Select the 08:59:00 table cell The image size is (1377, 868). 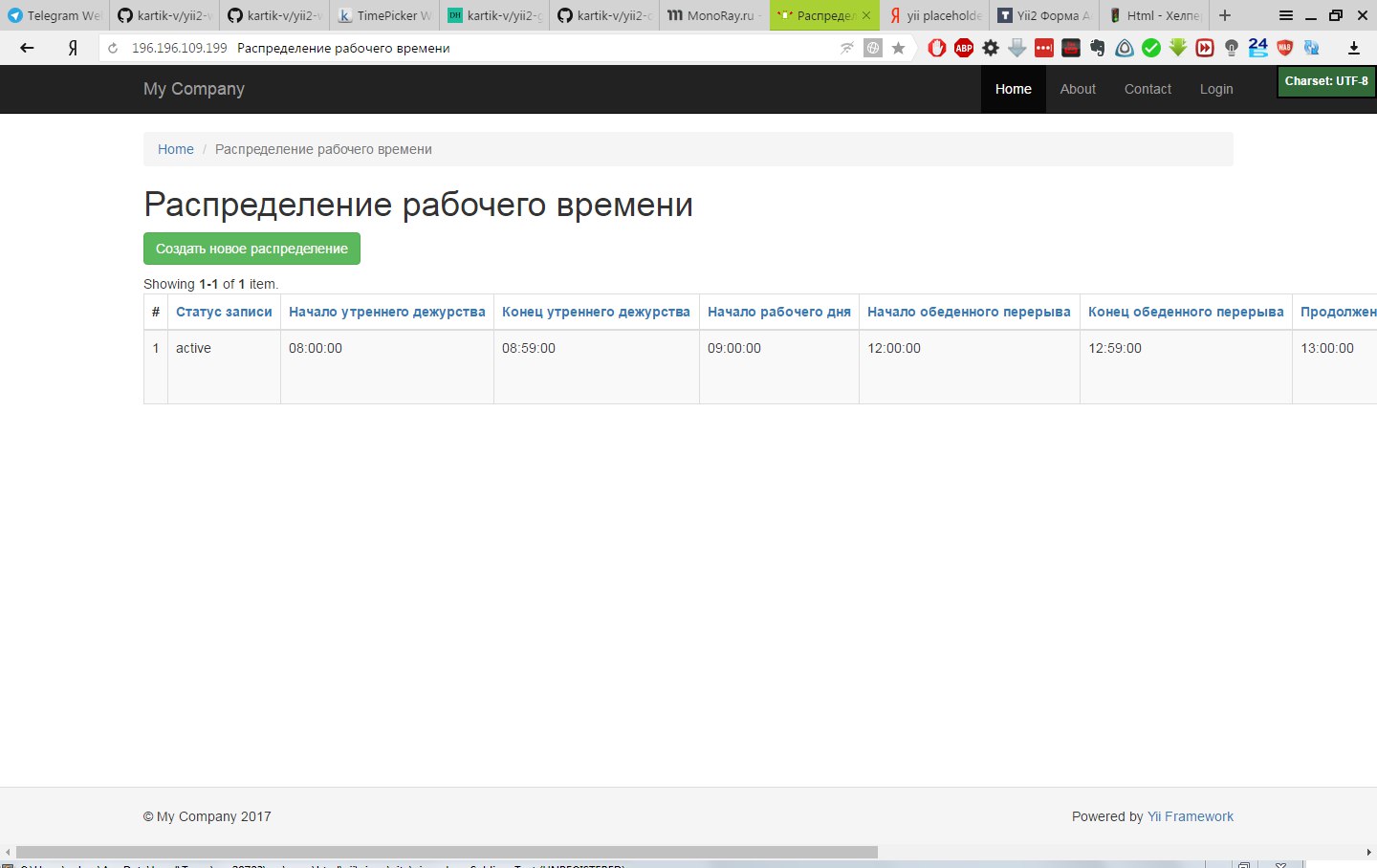[x=597, y=367]
